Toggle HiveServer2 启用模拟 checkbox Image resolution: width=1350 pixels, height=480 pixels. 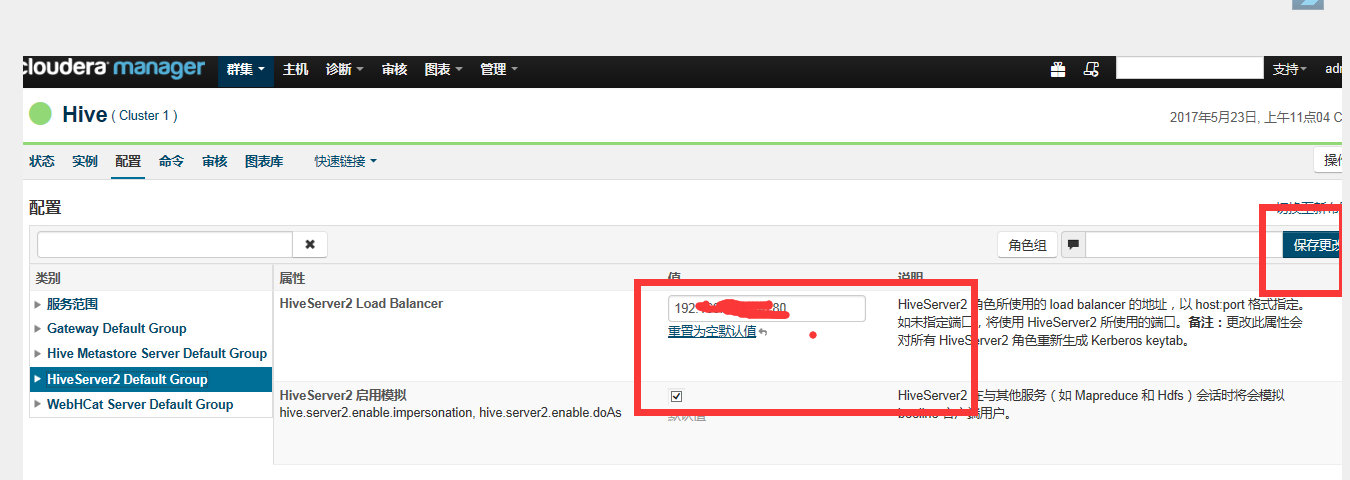676,396
